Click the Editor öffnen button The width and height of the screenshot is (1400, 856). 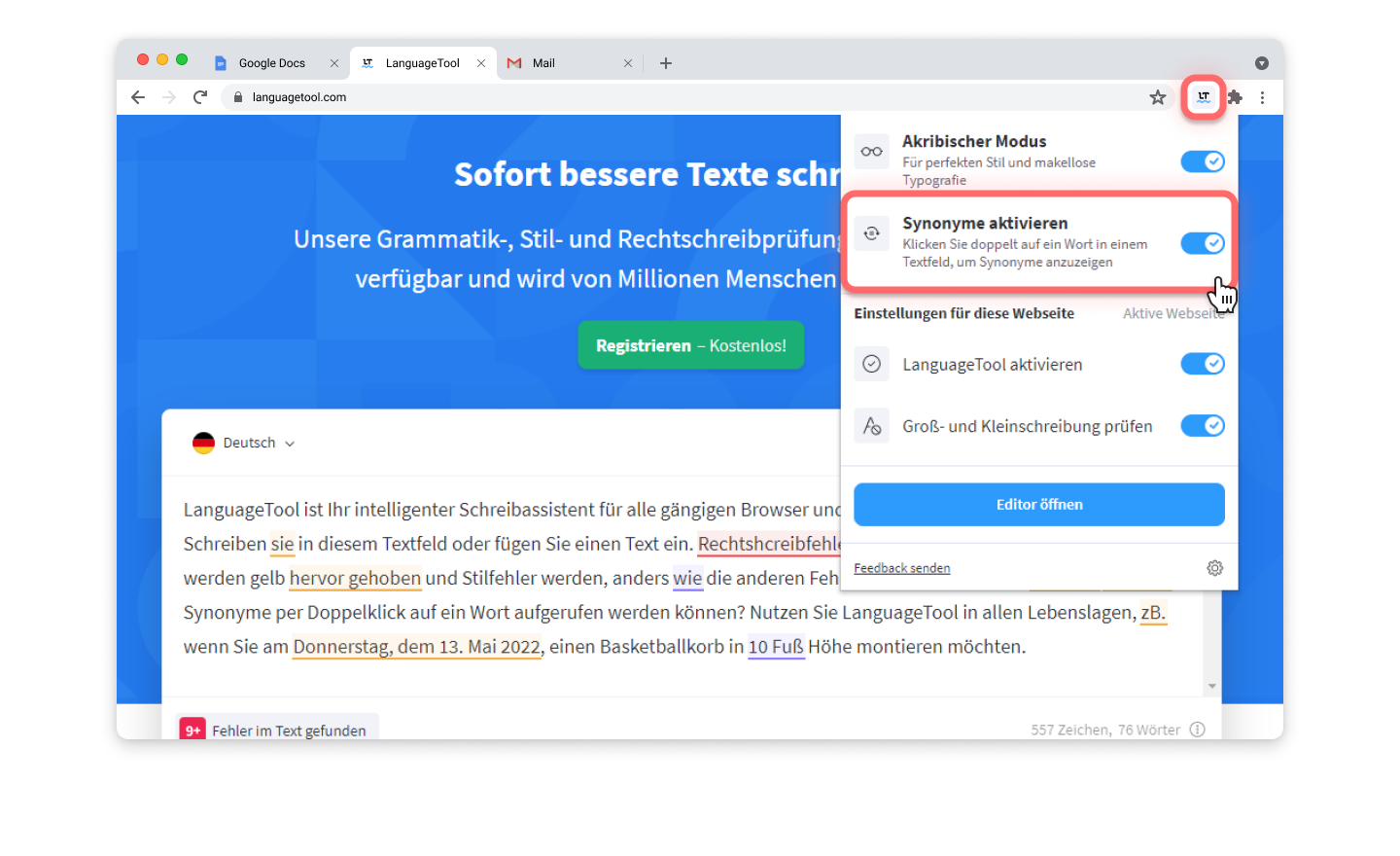point(1039,505)
